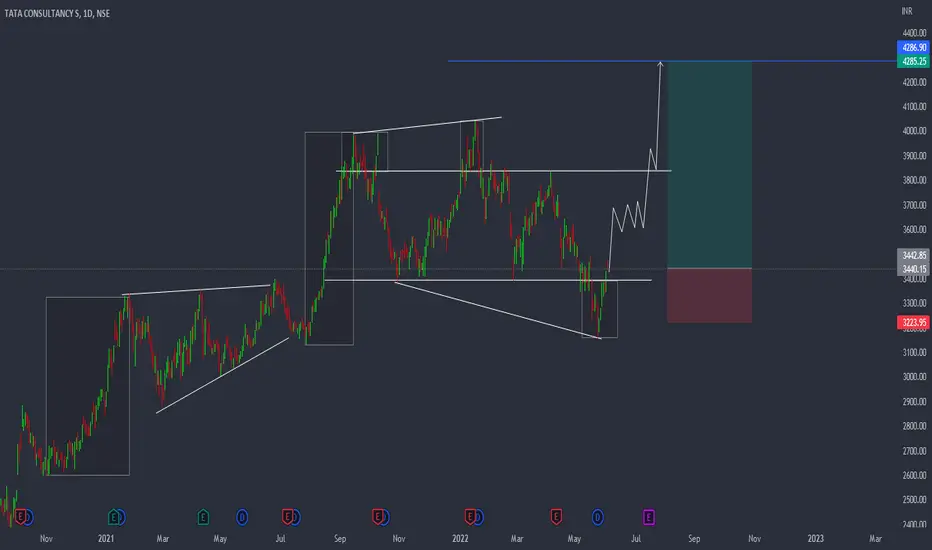Select the blue horizontal line at 4286.90
Viewport: 932px width, 550px height.
pyautogui.click(x=672, y=61)
